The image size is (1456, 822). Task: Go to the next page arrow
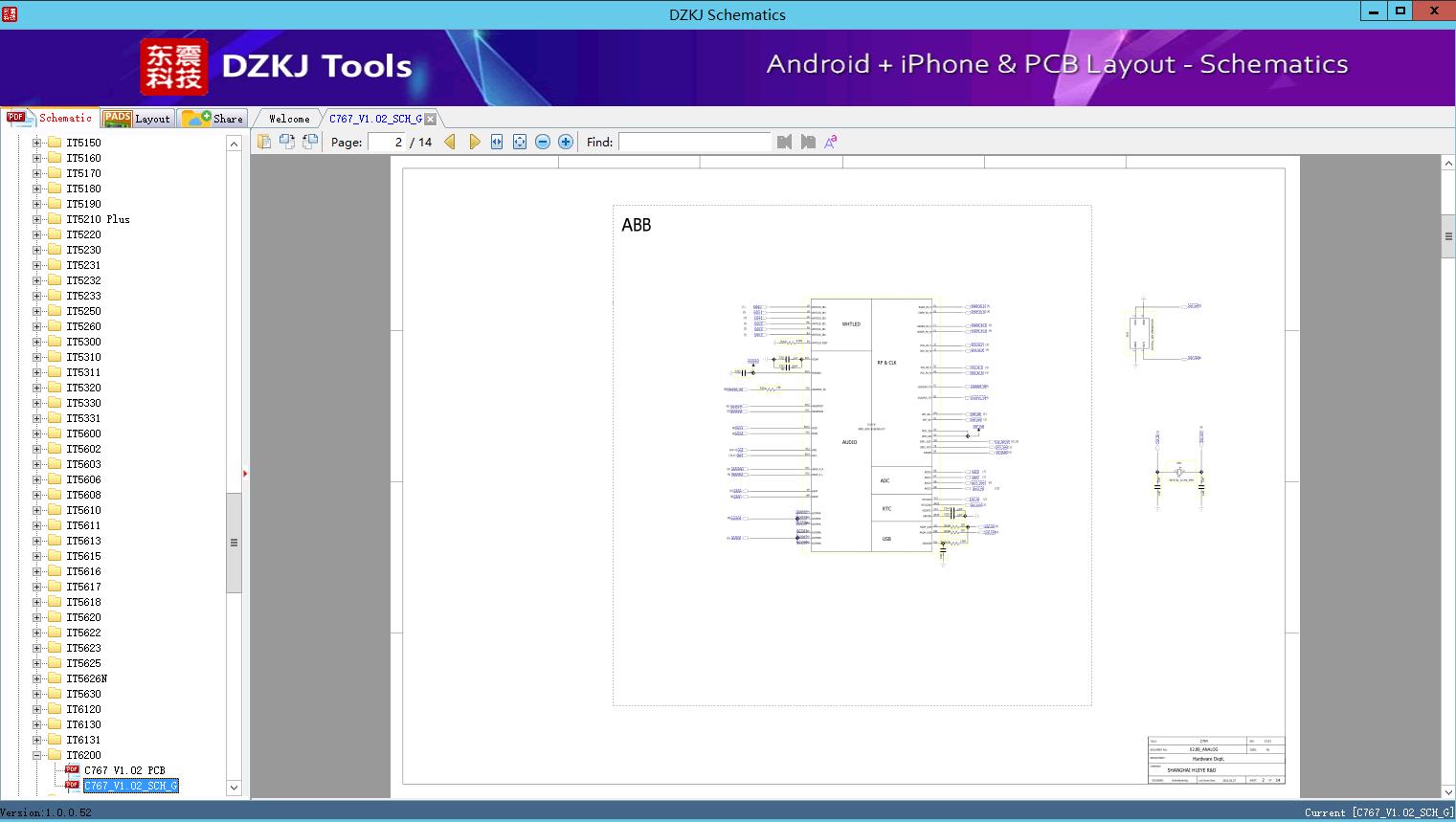point(474,142)
